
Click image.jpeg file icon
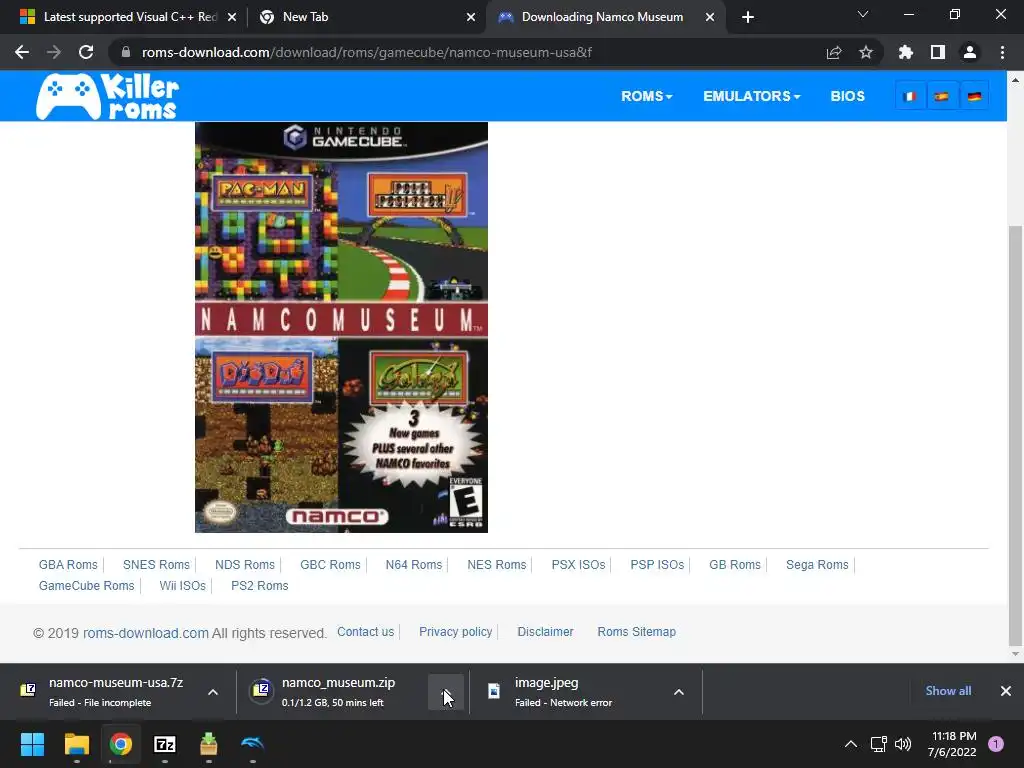point(494,690)
